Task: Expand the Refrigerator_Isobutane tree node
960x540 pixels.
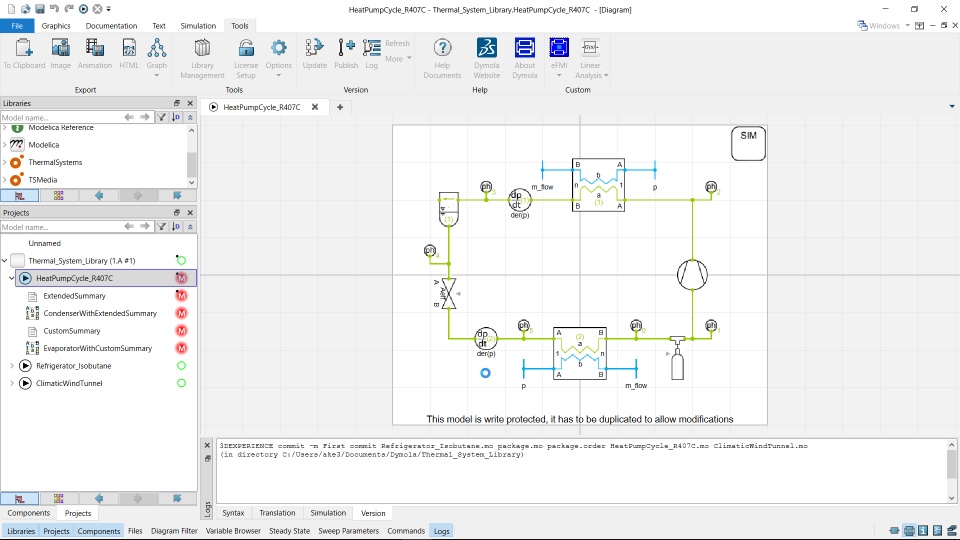Action: 12,366
